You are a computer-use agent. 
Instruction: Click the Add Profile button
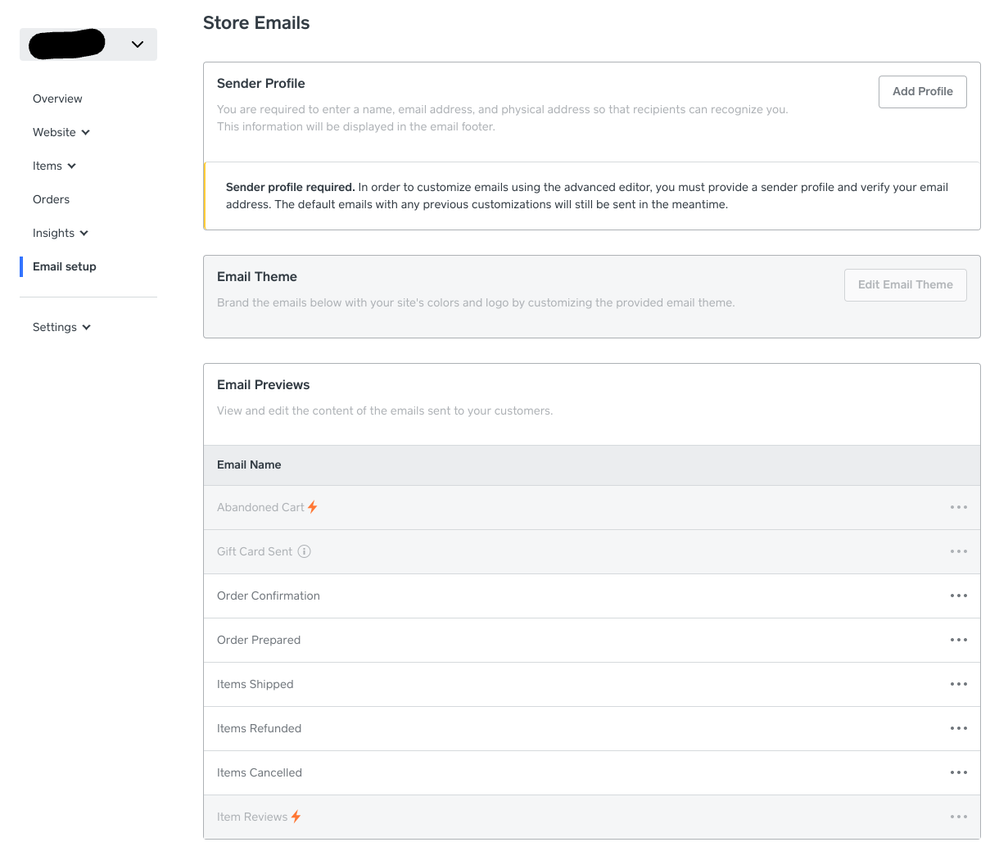pos(922,91)
